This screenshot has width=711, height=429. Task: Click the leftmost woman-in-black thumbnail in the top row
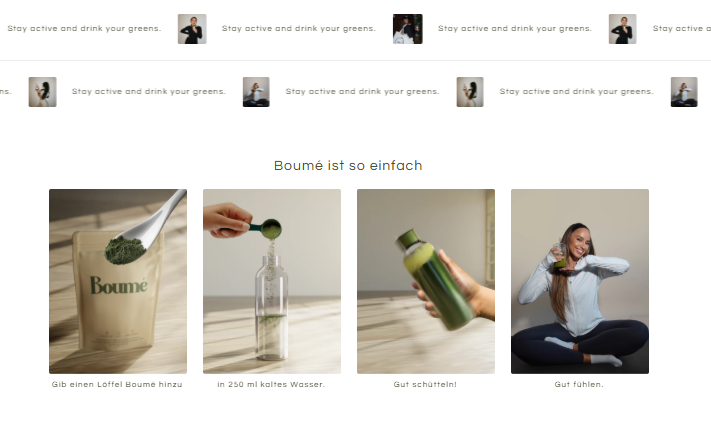tap(192, 29)
